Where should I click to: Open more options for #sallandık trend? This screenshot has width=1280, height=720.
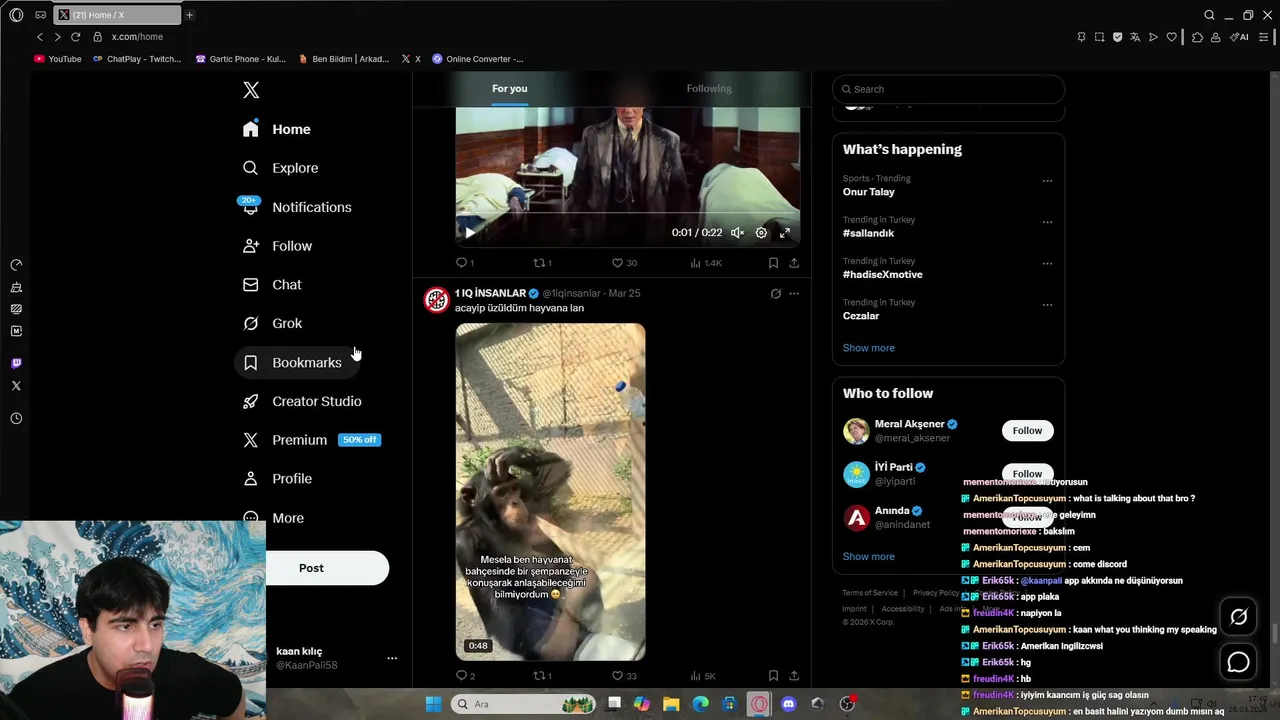[x=1047, y=222]
